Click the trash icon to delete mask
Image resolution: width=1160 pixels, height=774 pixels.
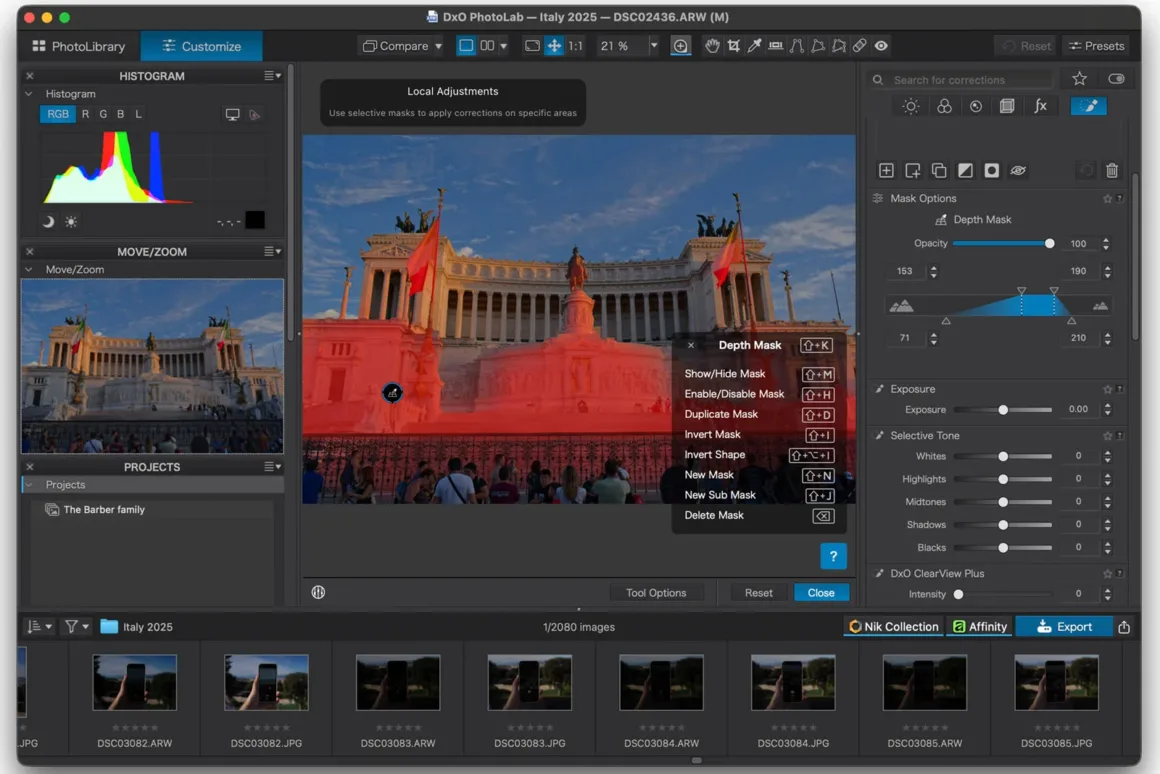pyautogui.click(x=1111, y=171)
